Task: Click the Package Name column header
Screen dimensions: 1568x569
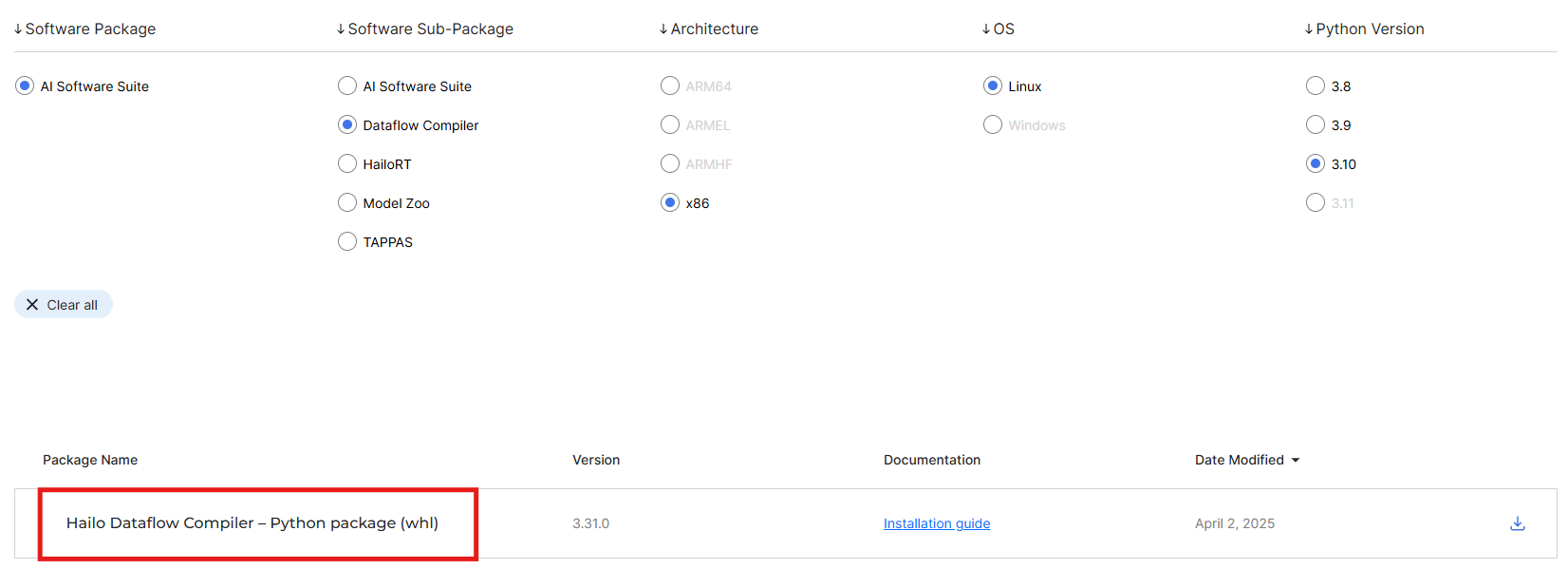Action: 90,460
